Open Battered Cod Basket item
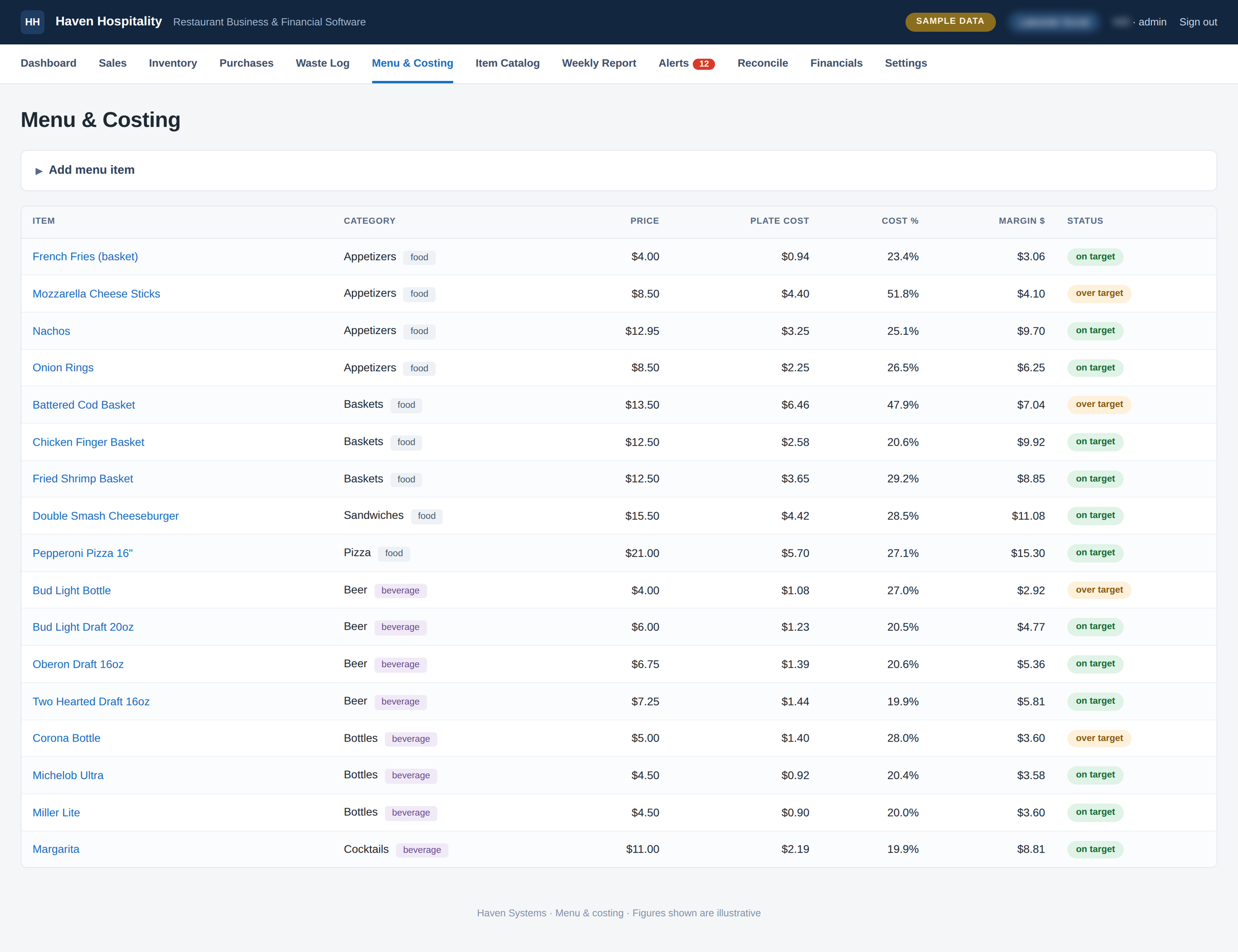The image size is (1238, 952). [x=84, y=405]
